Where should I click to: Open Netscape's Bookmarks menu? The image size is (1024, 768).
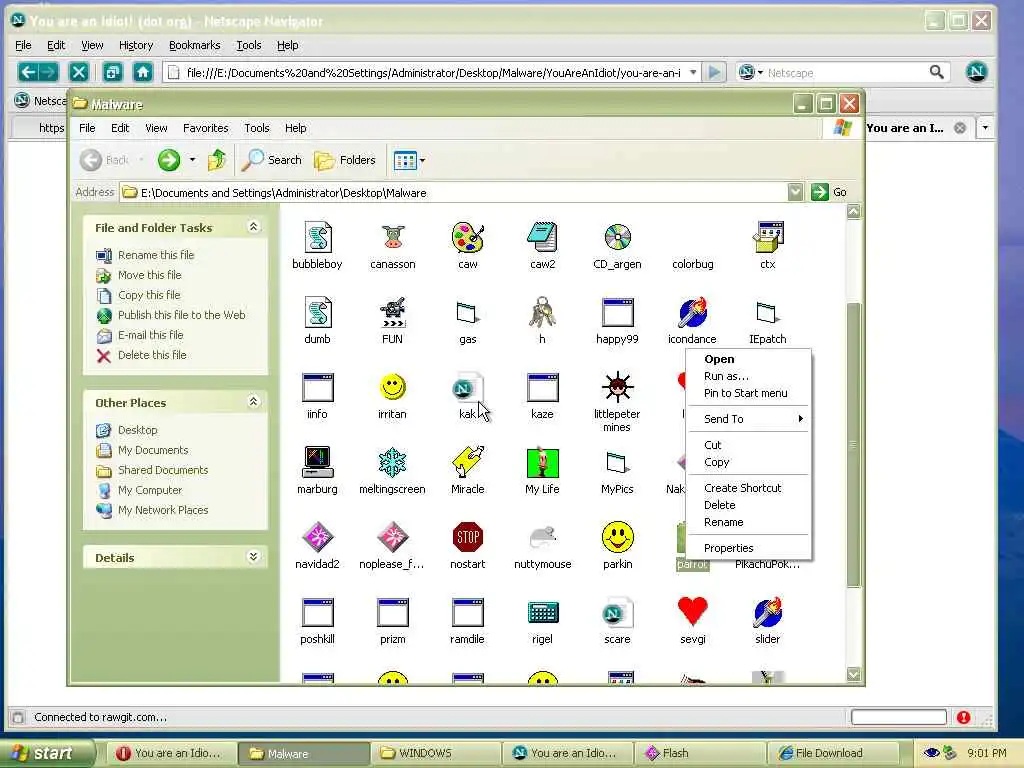(195, 45)
